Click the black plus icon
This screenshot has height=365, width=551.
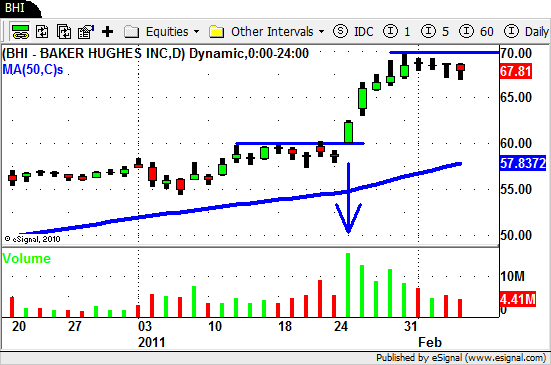click(x=108, y=32)
